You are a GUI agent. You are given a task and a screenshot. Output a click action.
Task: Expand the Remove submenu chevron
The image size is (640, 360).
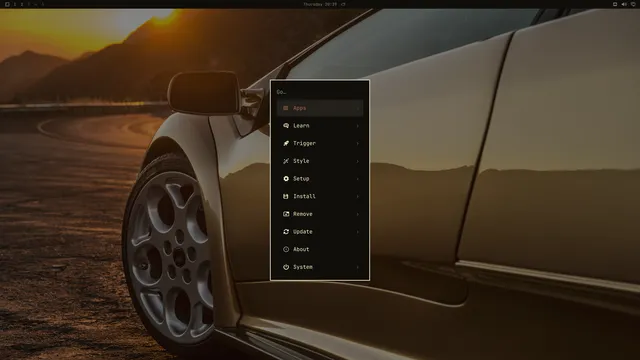point(358,214)
